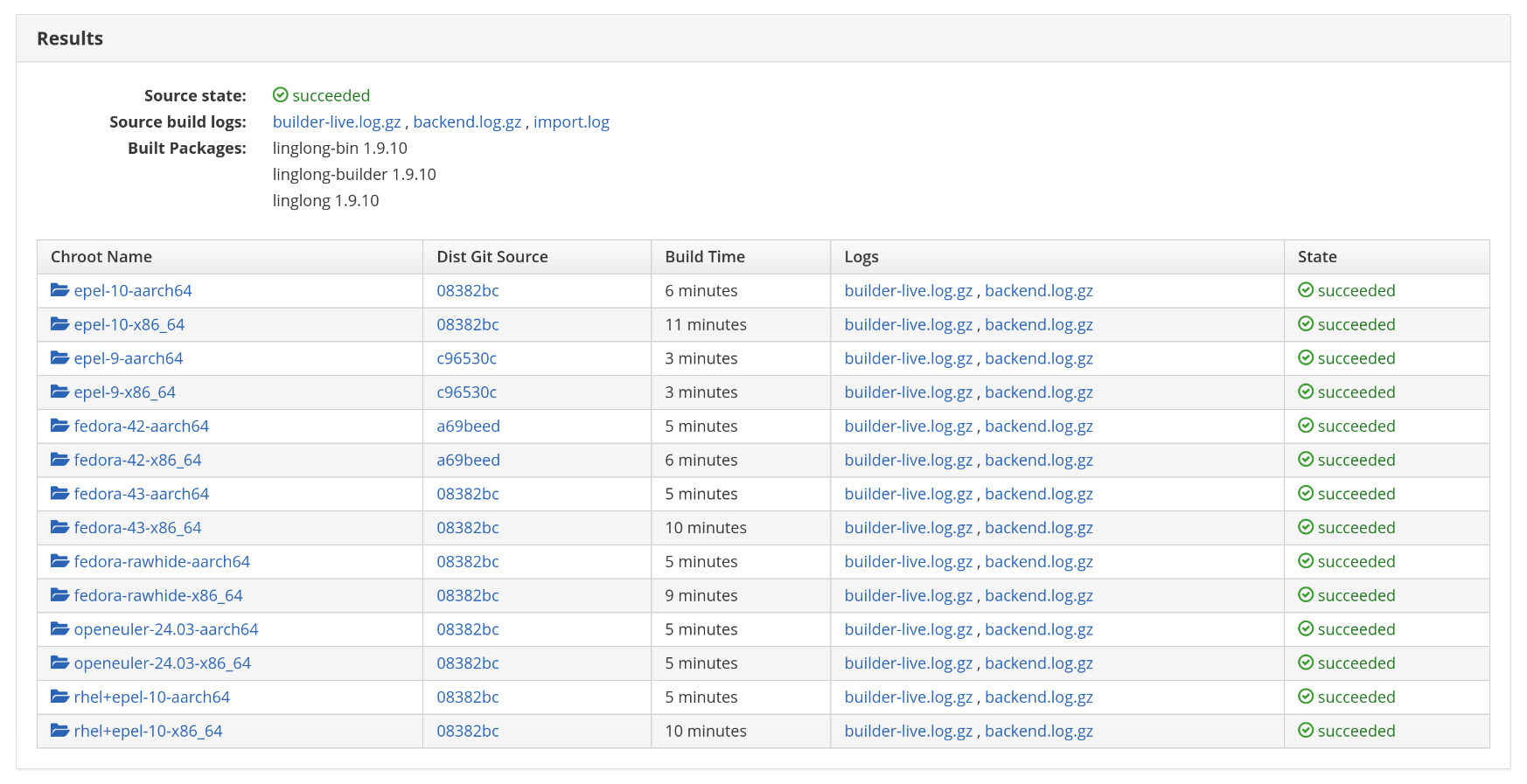Open dist git commit 08382bc for epel-10-x86_64
The image size is (1527, 784).
[468, 325]
